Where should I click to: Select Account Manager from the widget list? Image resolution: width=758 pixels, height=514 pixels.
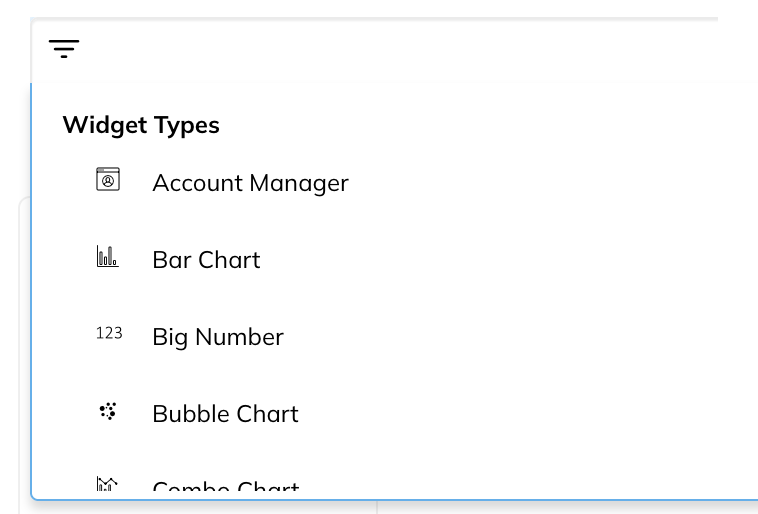tap(250, 183)
